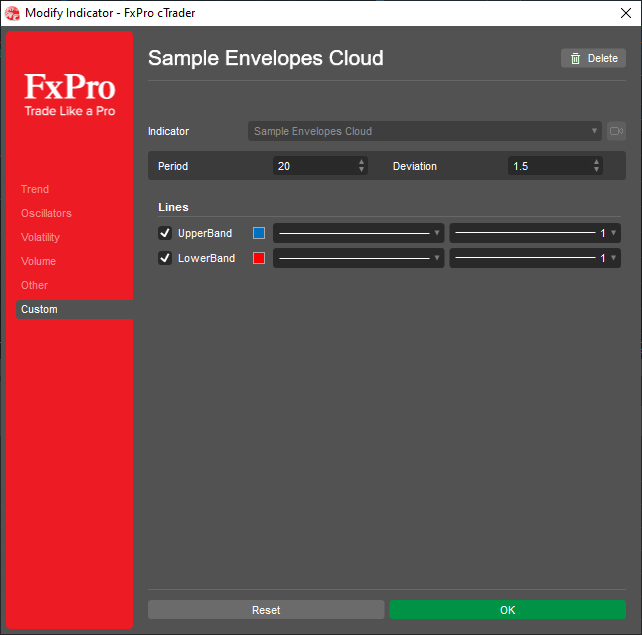The image size is (642, 635).
Task: Select the Volatility category
Action: [40, 237]
